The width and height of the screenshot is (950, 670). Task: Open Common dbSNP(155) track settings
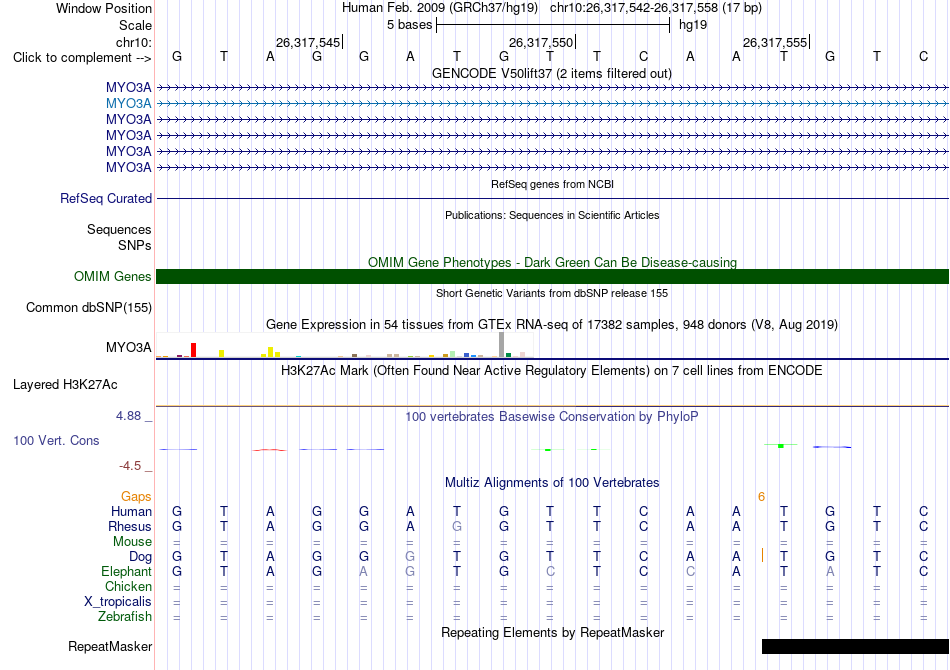(x=88, y=308)
